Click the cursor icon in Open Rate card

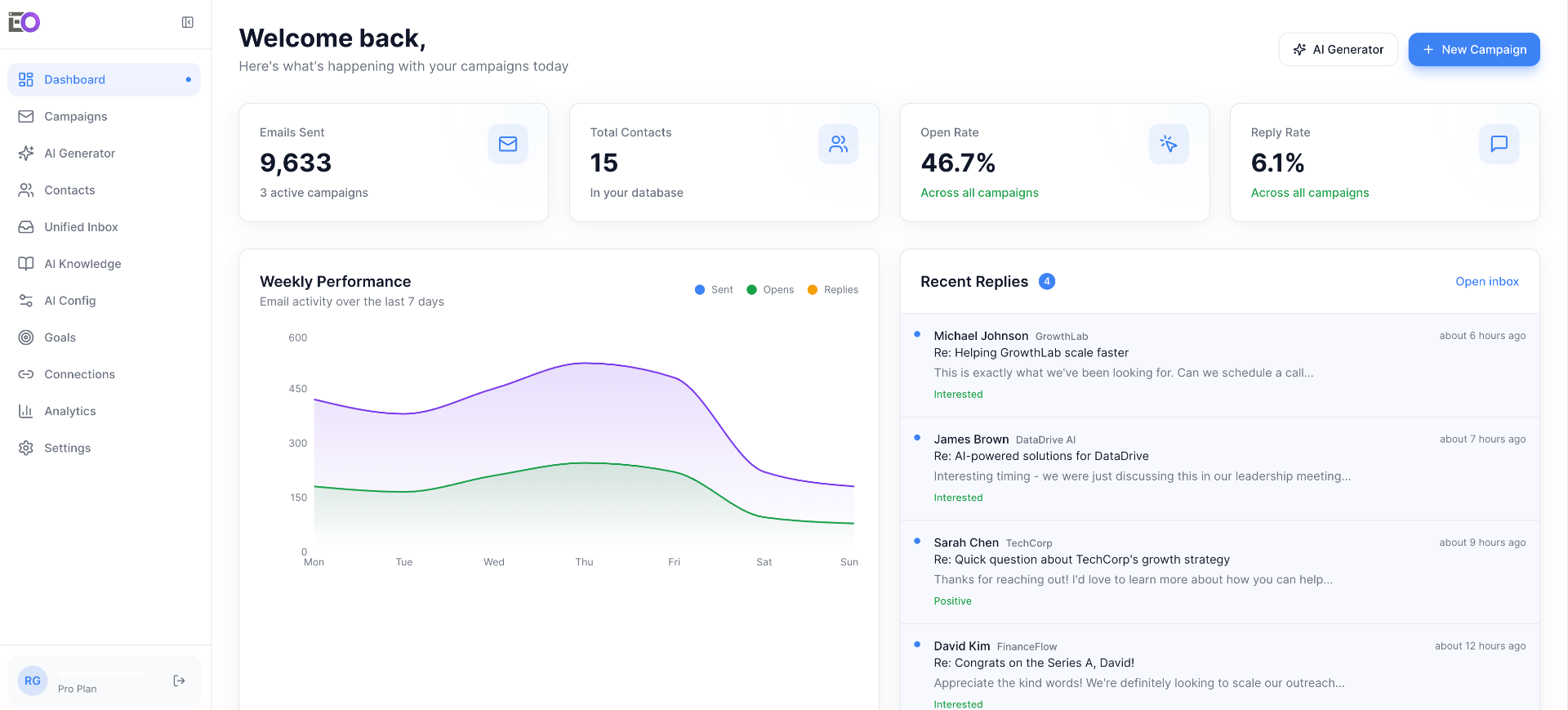tap(1168, 144)
